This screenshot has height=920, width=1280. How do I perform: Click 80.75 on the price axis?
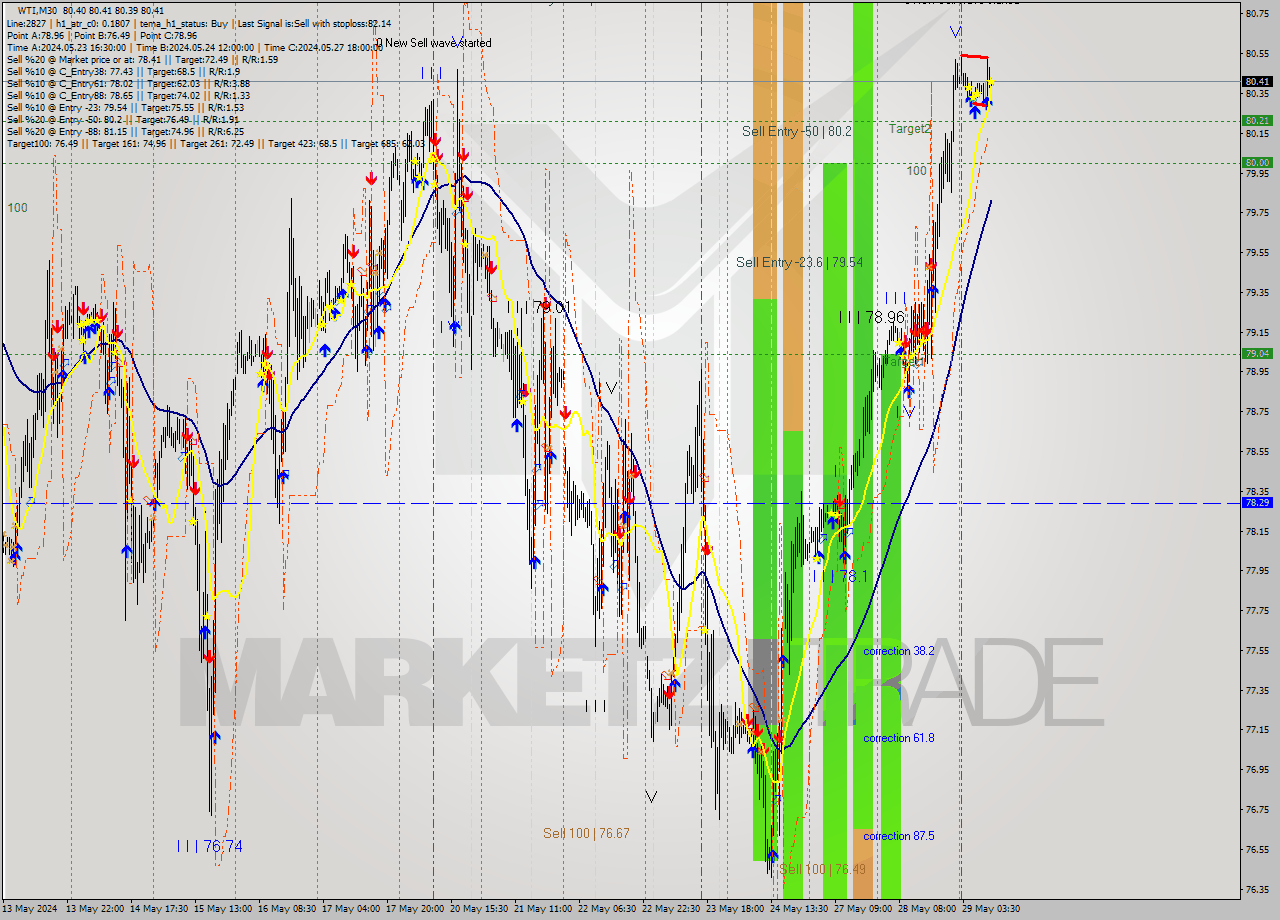point(1257,13)
